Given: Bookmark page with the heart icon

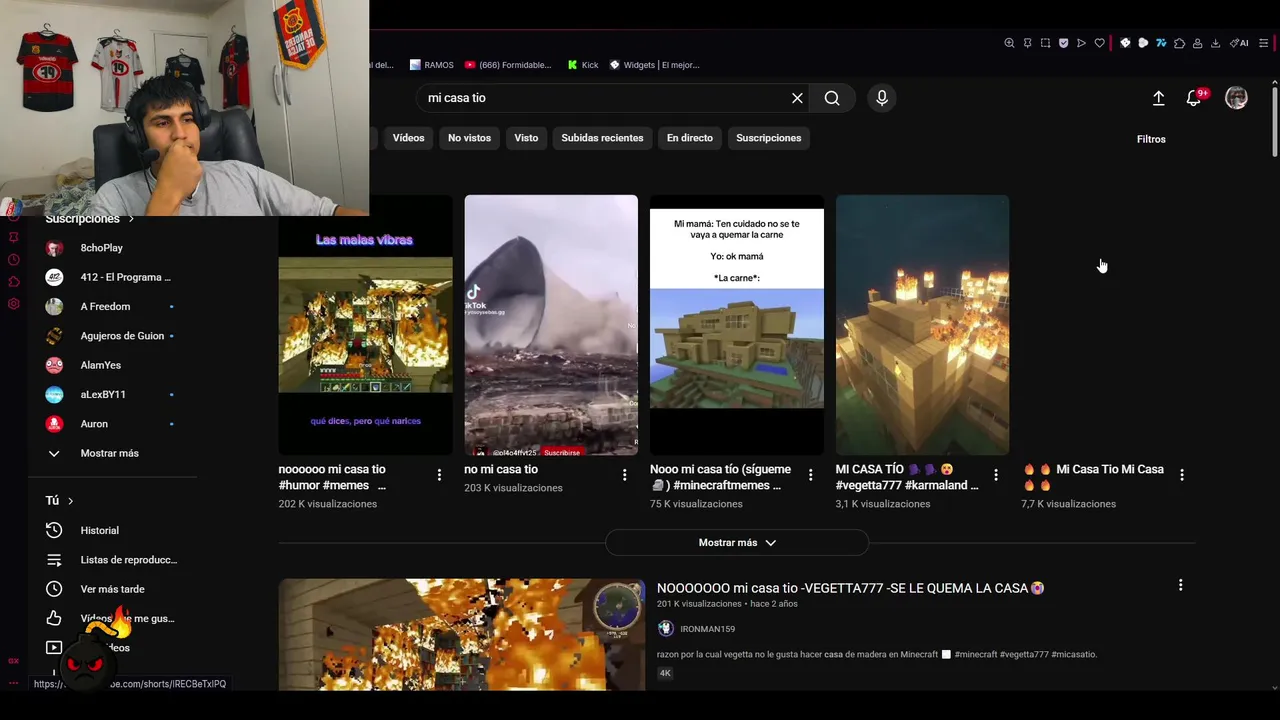Looking at the screenshot, I should (x=1099, y=43).
